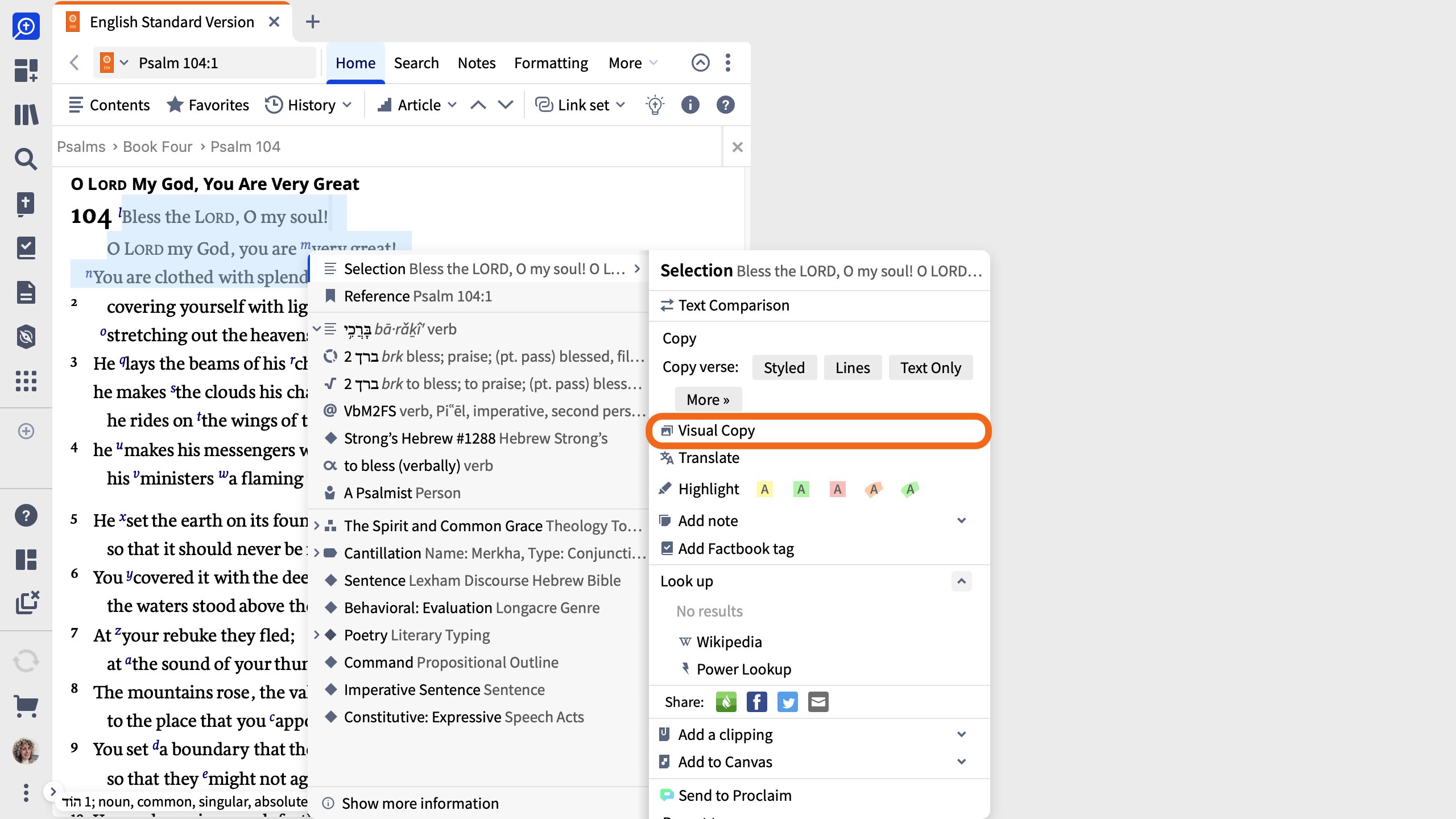This screenshot has width=1456, height=819.
Task: Expand the Cantillation row
Action: (x=317, y=553)
